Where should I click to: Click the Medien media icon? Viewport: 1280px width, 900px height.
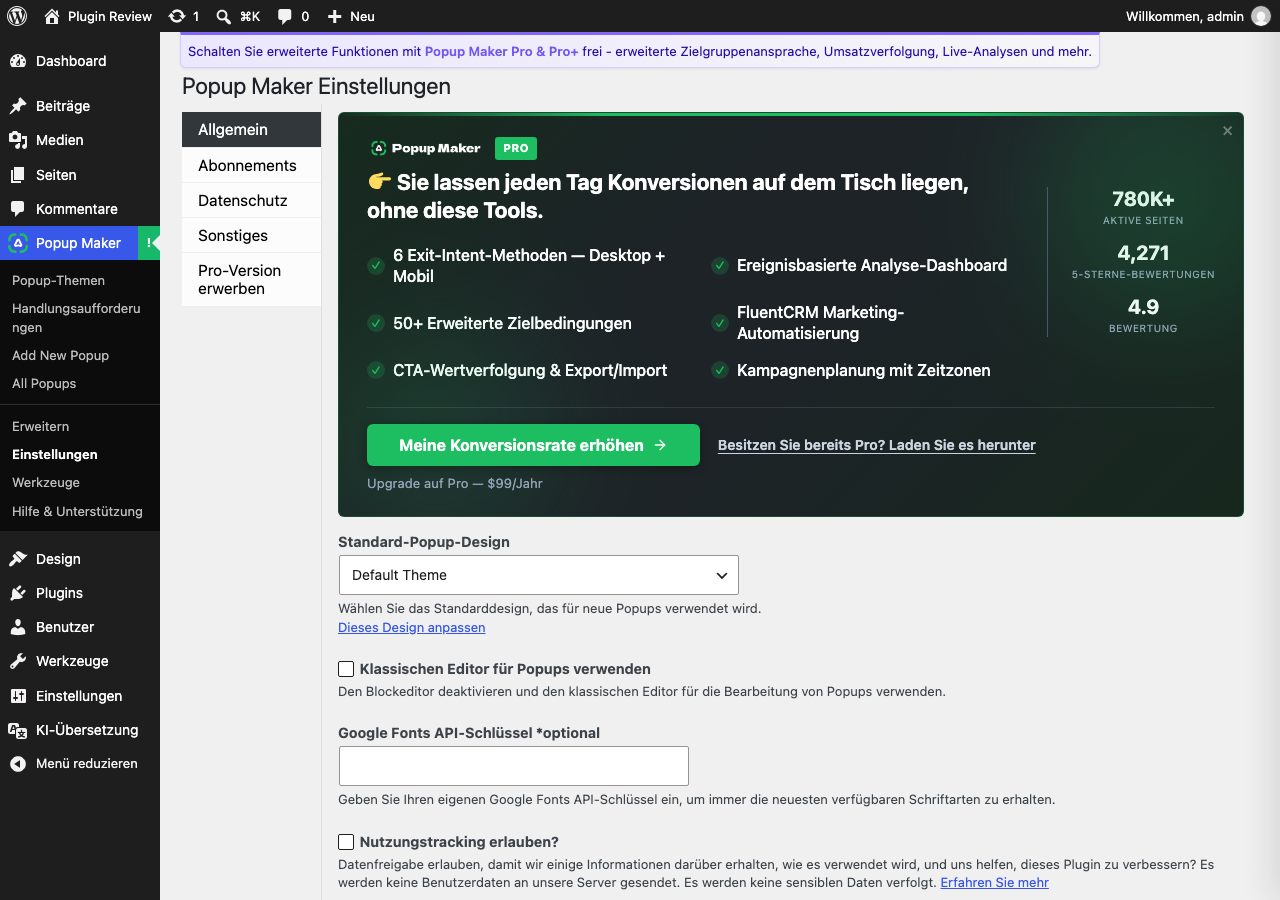coord(18,140)
